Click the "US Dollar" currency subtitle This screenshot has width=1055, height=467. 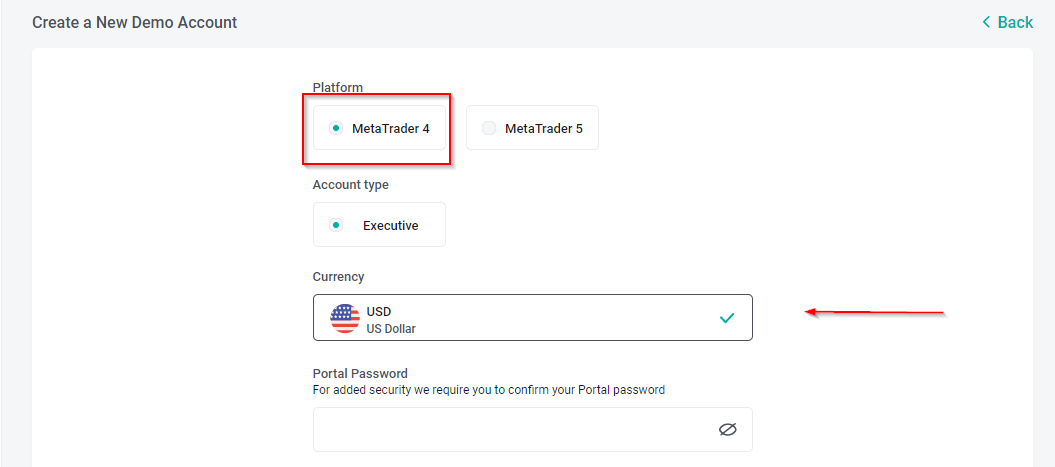pos(392,329)
